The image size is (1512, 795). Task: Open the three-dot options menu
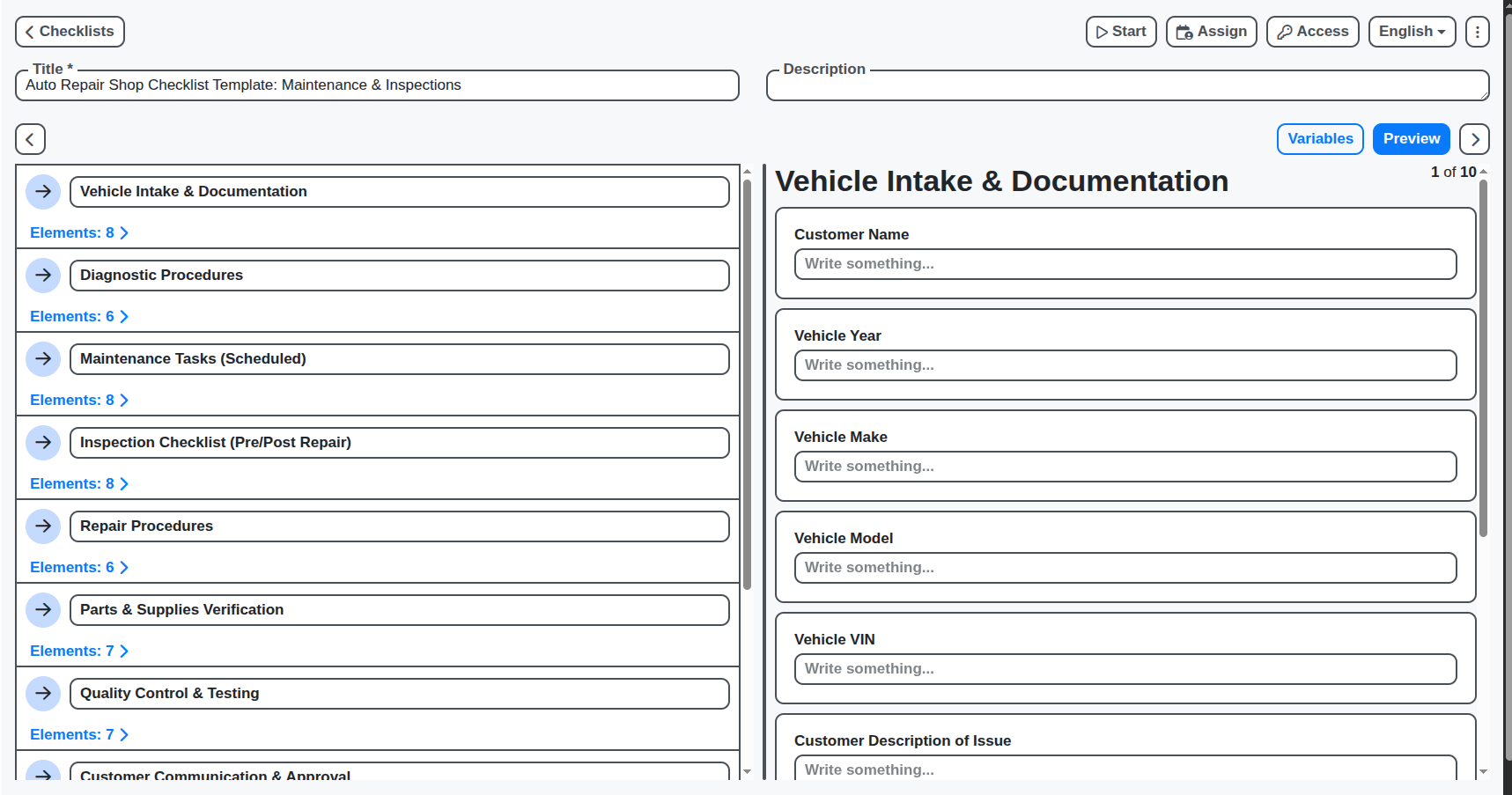1478,32
